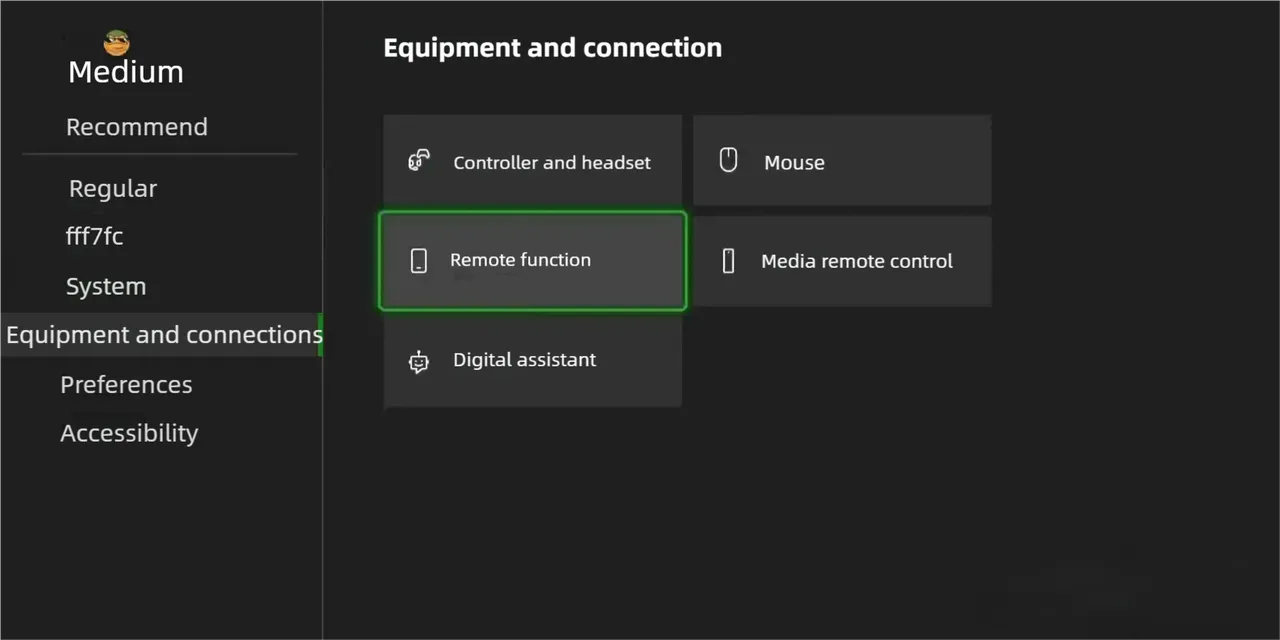Viewport: 1280px width, 640px height.
Task: Open the Digital assistant tile
Action: pos(532,360)
